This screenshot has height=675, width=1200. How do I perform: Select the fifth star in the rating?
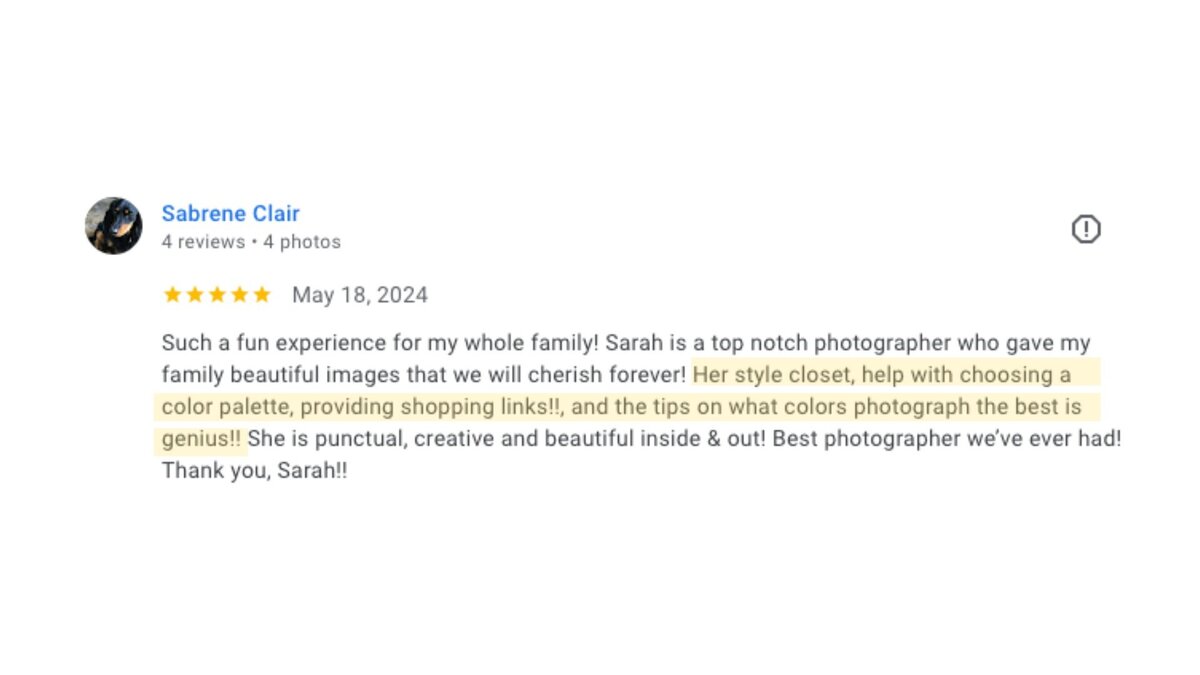[262, 295]
